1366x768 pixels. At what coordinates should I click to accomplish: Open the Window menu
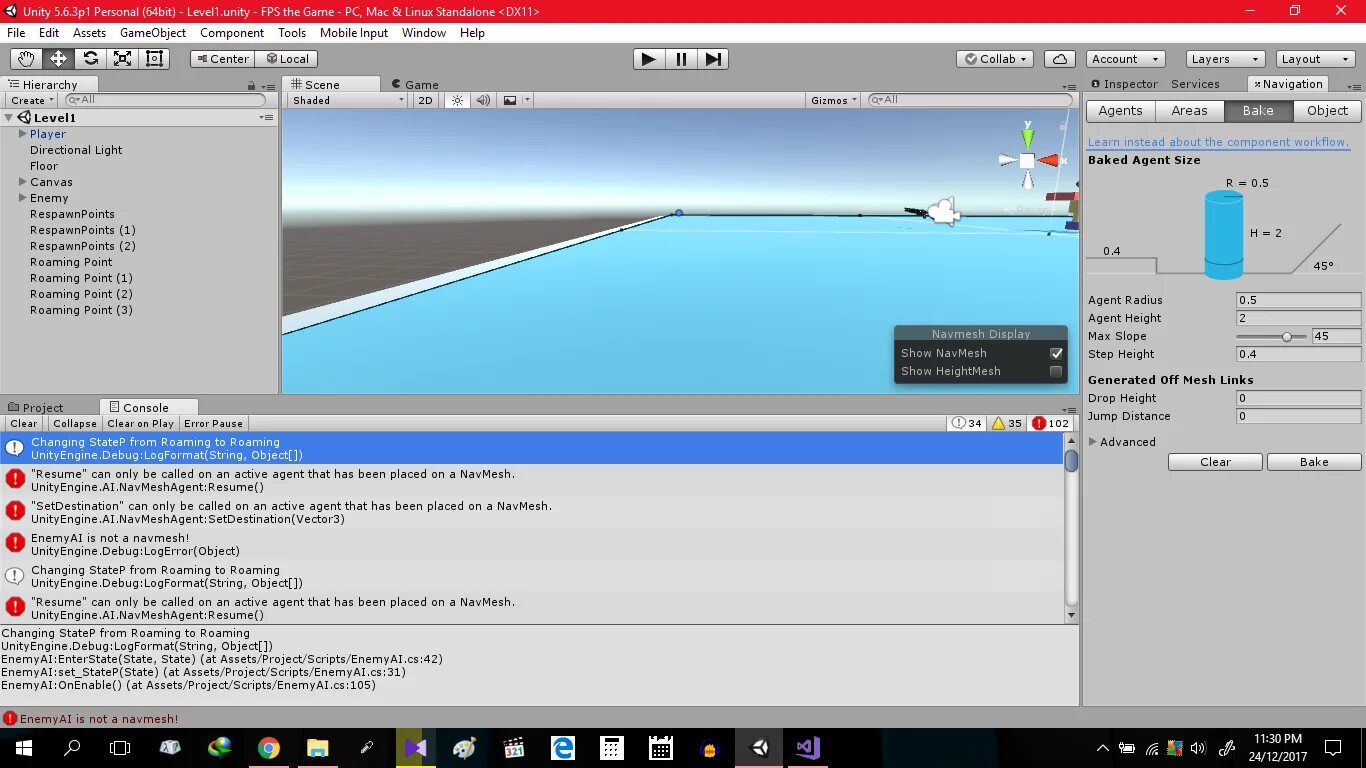pyautogui.click(x=424, y=33)
